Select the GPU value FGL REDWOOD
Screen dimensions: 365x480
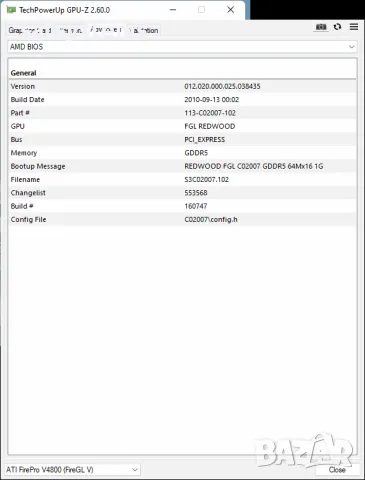click(210, 126)
